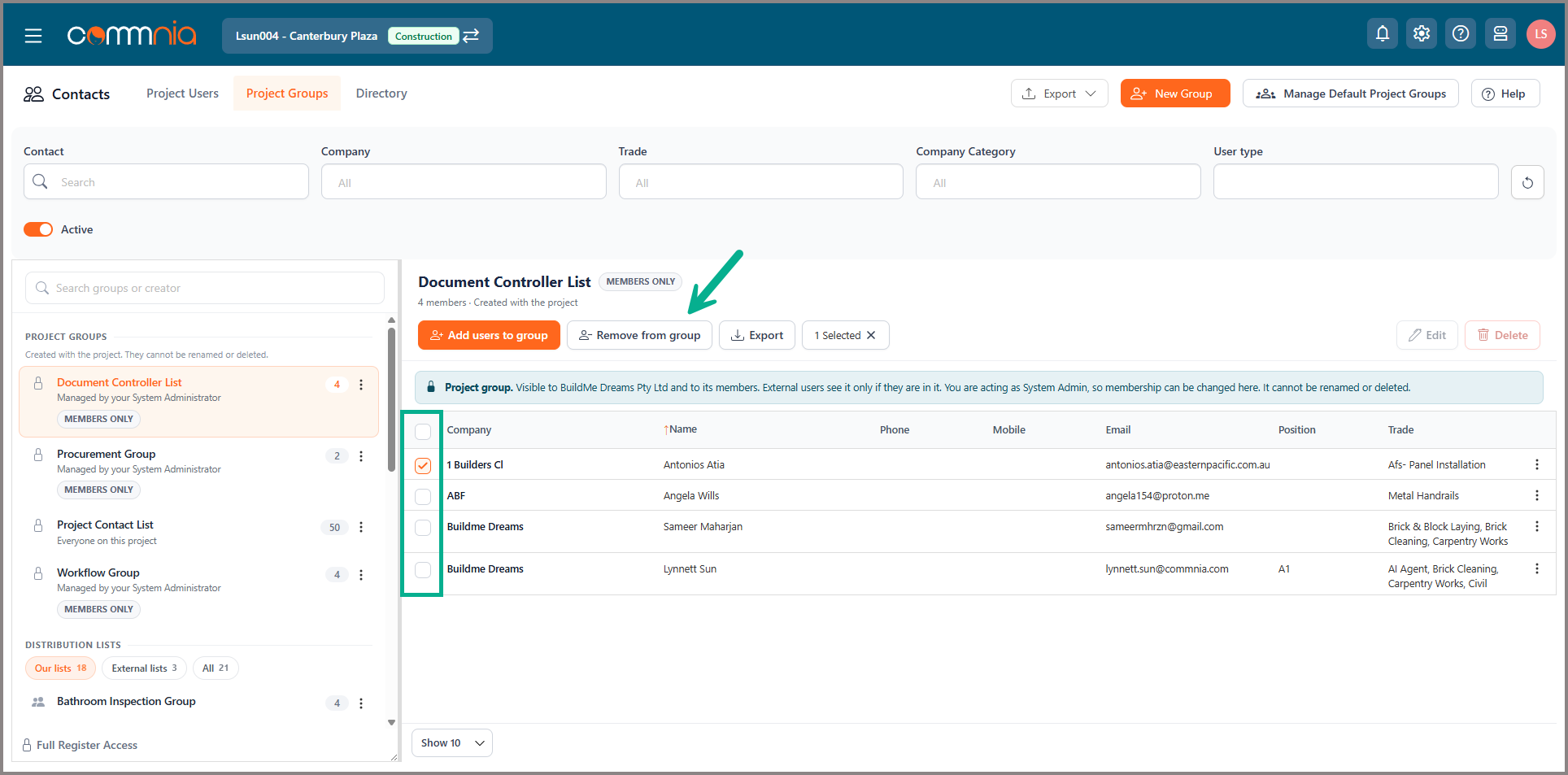Open row actions for Angela Wills
Image resolution: width=1568 pixels, height=775 pixels.
(1536, 495)
